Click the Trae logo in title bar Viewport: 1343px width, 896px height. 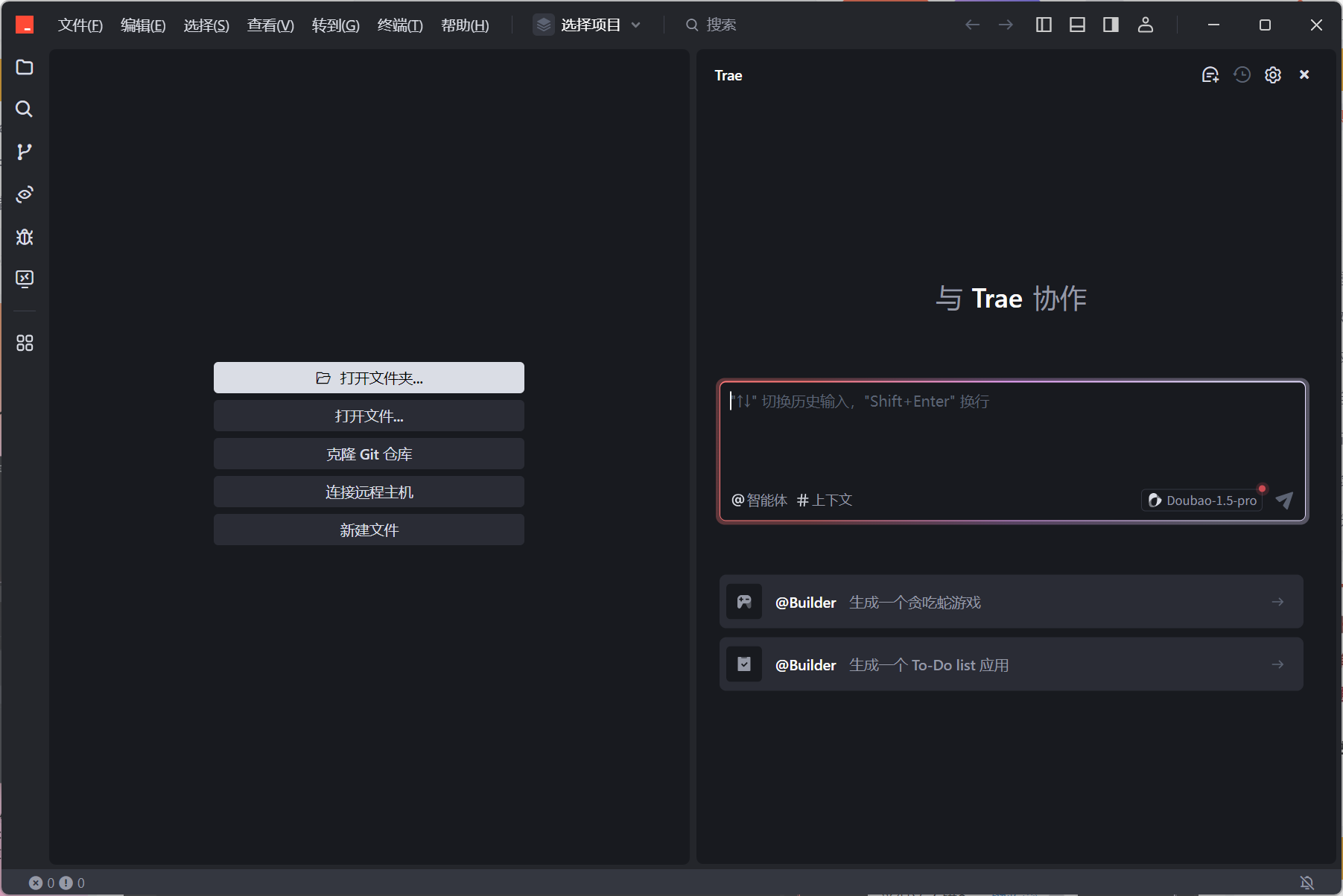point(25,25)
